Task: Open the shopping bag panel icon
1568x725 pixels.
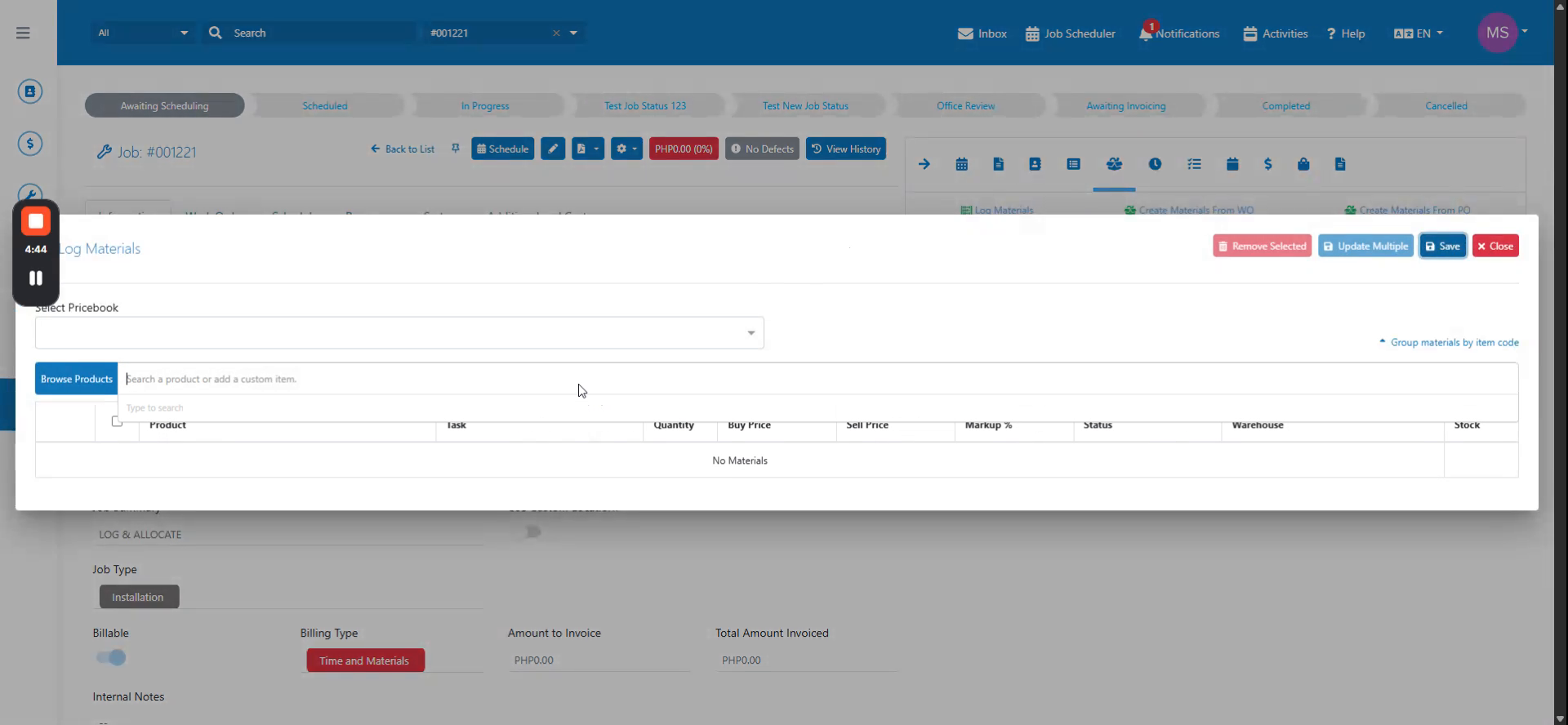Action: point(1303,164)
